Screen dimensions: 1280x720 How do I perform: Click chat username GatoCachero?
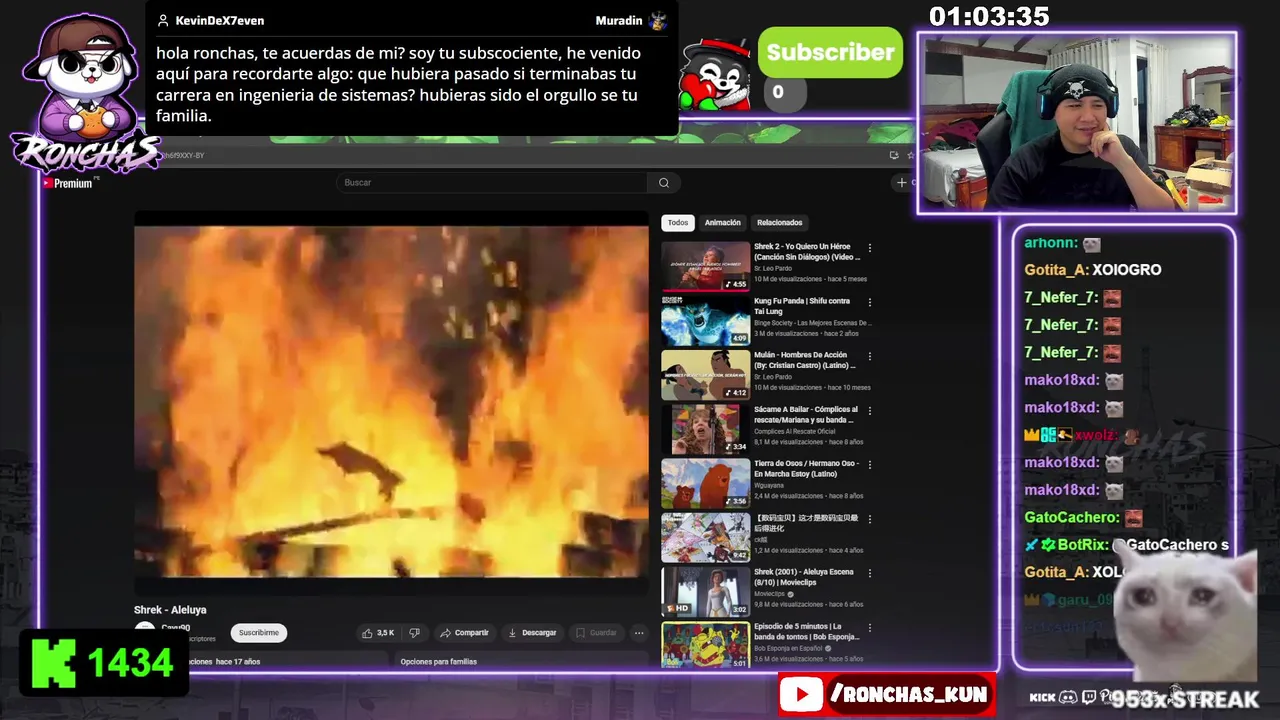tap(1071, 518)
